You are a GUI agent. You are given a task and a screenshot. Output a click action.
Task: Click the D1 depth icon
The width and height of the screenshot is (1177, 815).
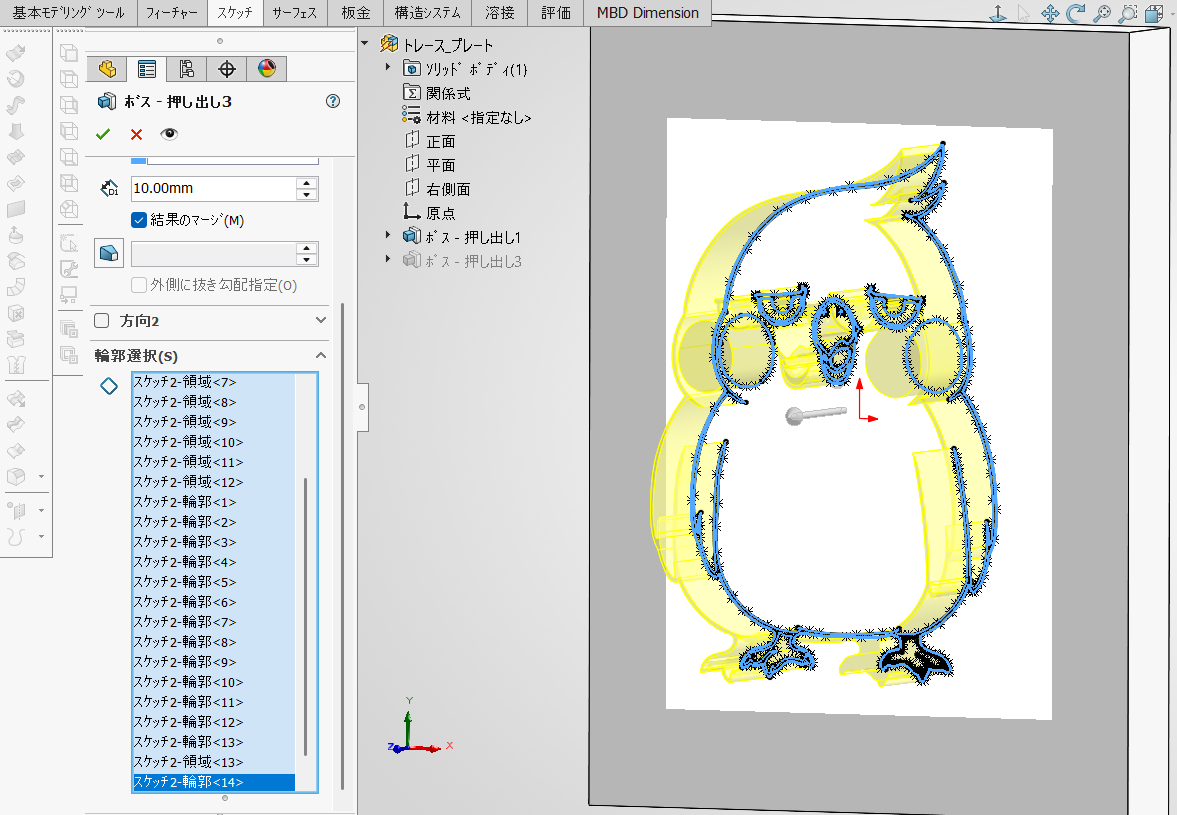(109, 188)
